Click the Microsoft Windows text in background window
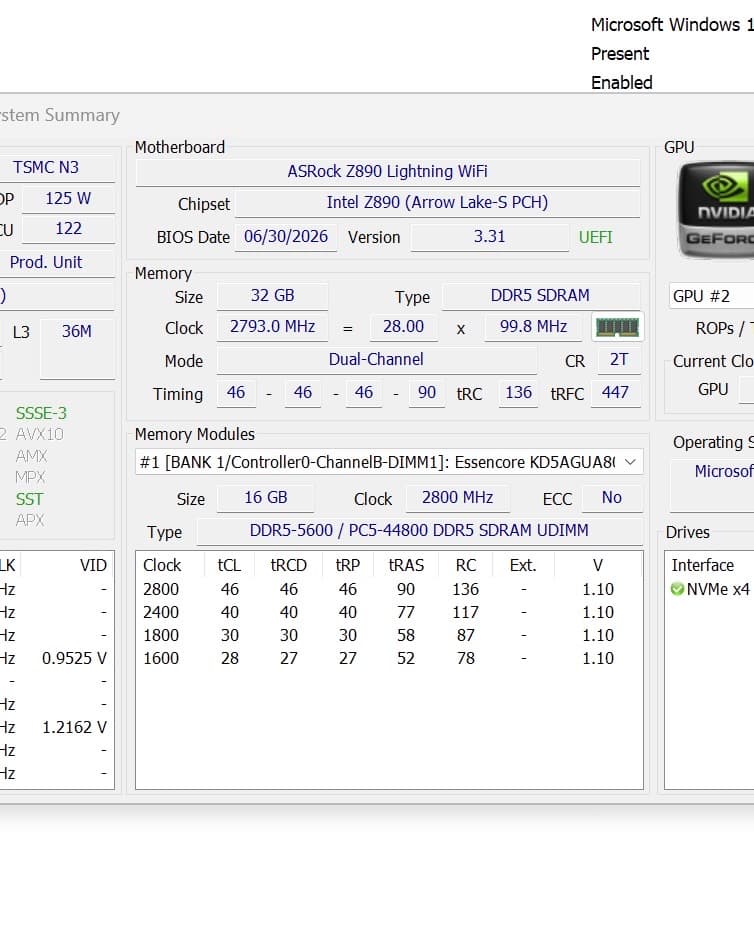754x943 pixels. pos(672,25)
